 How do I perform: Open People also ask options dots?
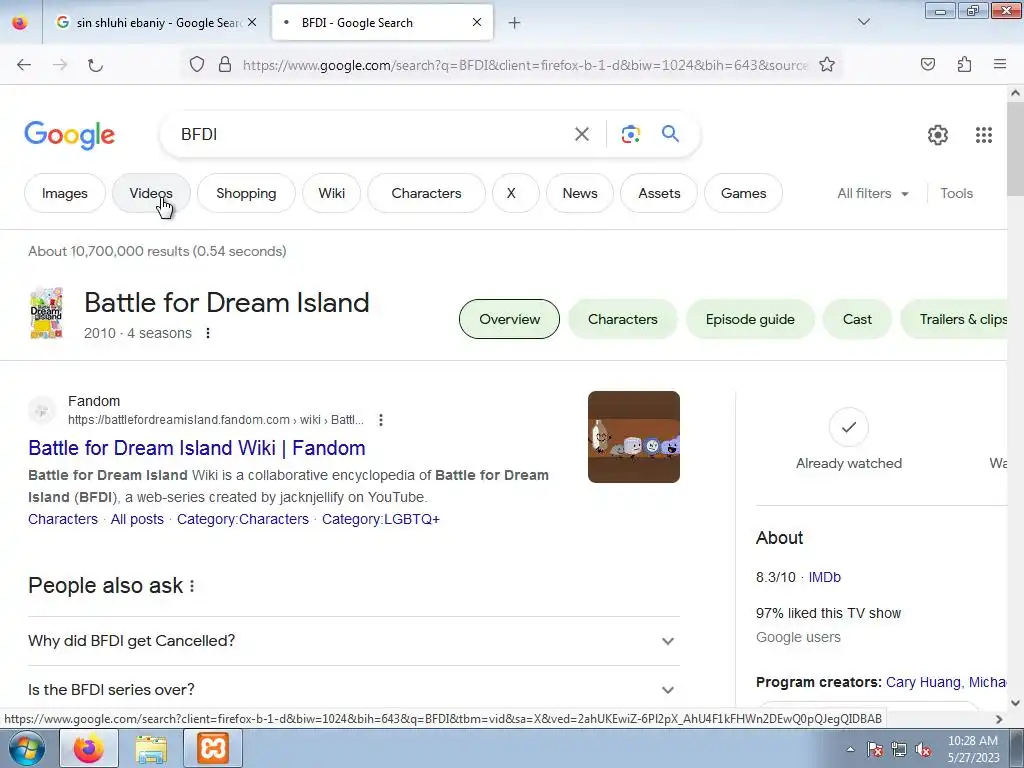[192, 586]
